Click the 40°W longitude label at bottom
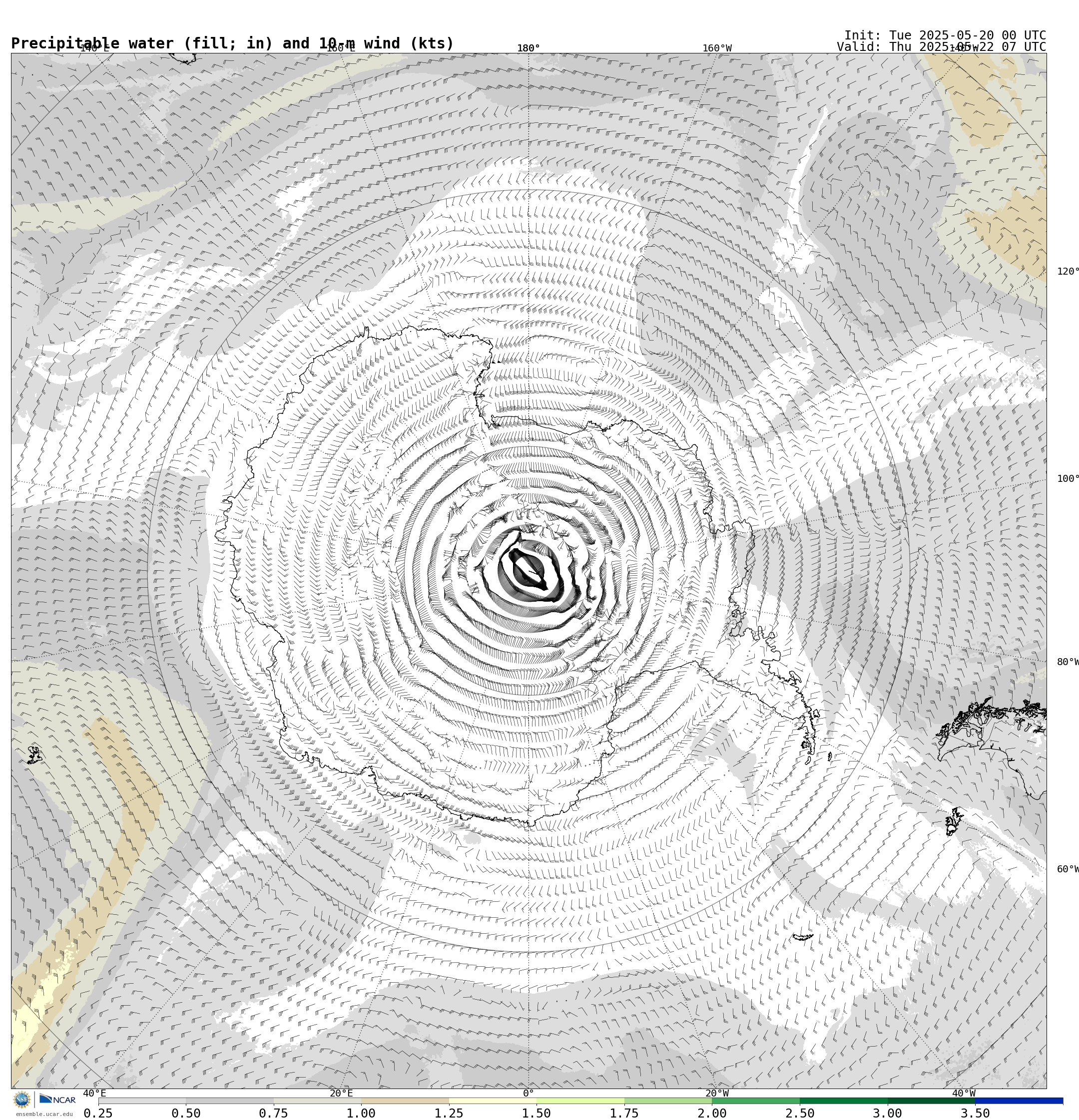 click(964, 1093)
